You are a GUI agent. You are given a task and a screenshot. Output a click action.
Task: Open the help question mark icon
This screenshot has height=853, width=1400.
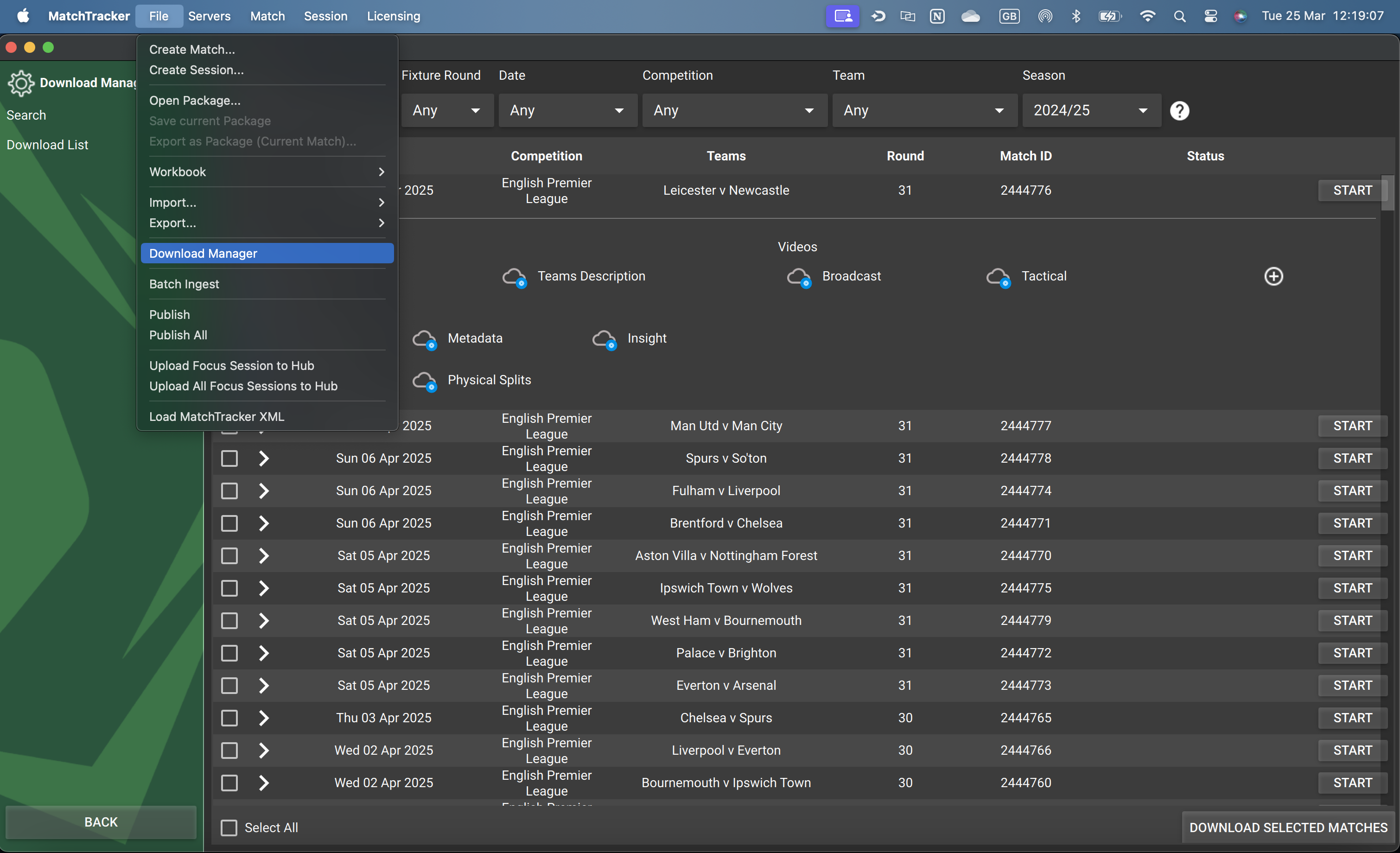[1179, 110]
